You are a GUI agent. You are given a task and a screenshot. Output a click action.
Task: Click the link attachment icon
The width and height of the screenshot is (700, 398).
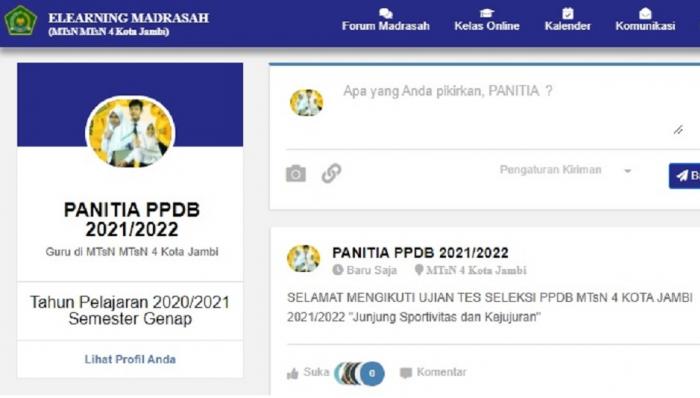(x=331, y=174)
